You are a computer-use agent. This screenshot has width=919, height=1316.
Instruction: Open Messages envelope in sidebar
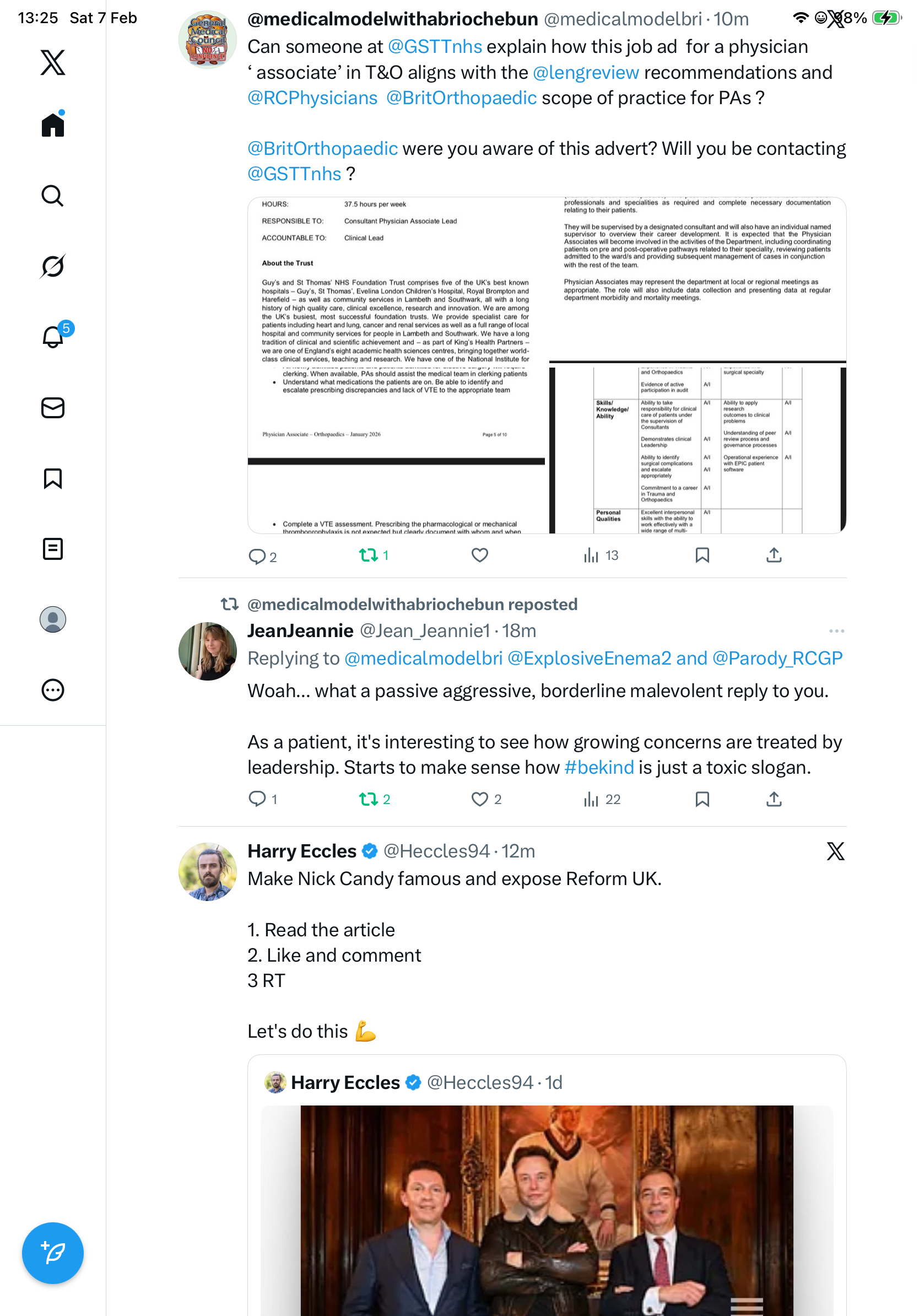53,407
